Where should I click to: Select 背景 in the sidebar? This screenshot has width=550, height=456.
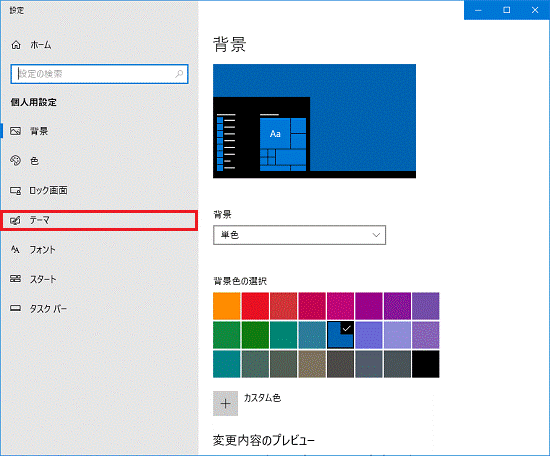(x=100, y=131)
